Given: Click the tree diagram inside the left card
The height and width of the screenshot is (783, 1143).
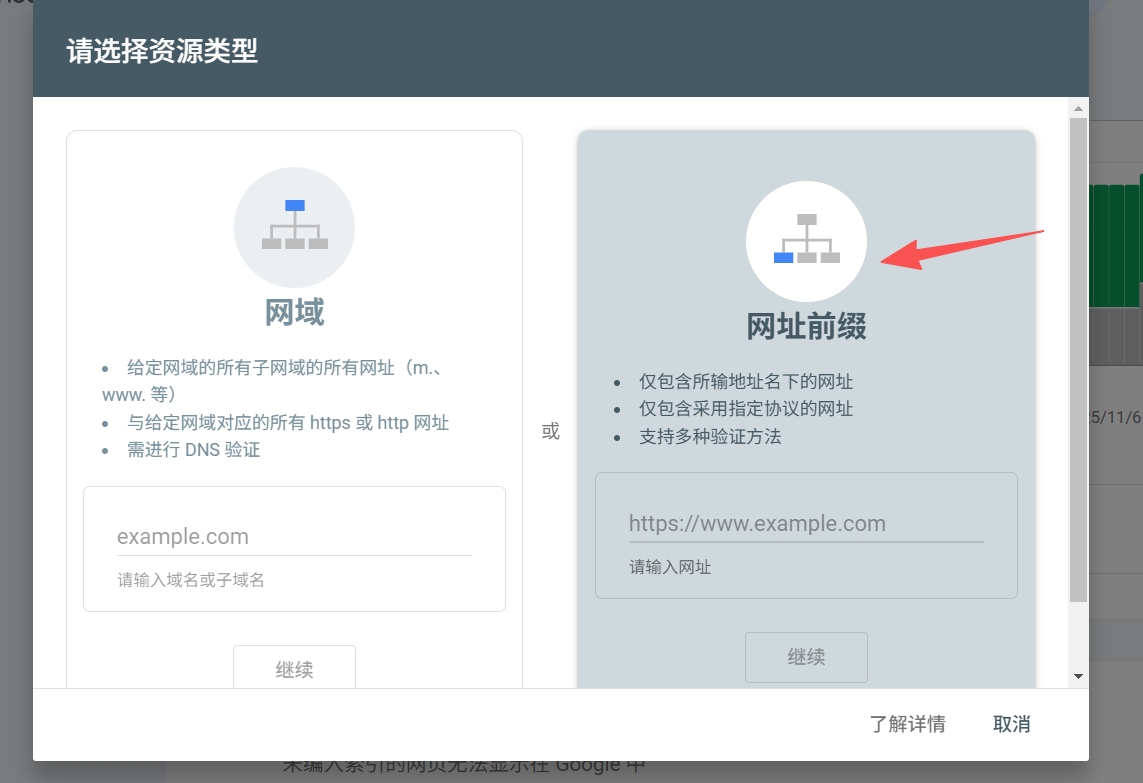Looking at the screenshot, I should (294, 227).
